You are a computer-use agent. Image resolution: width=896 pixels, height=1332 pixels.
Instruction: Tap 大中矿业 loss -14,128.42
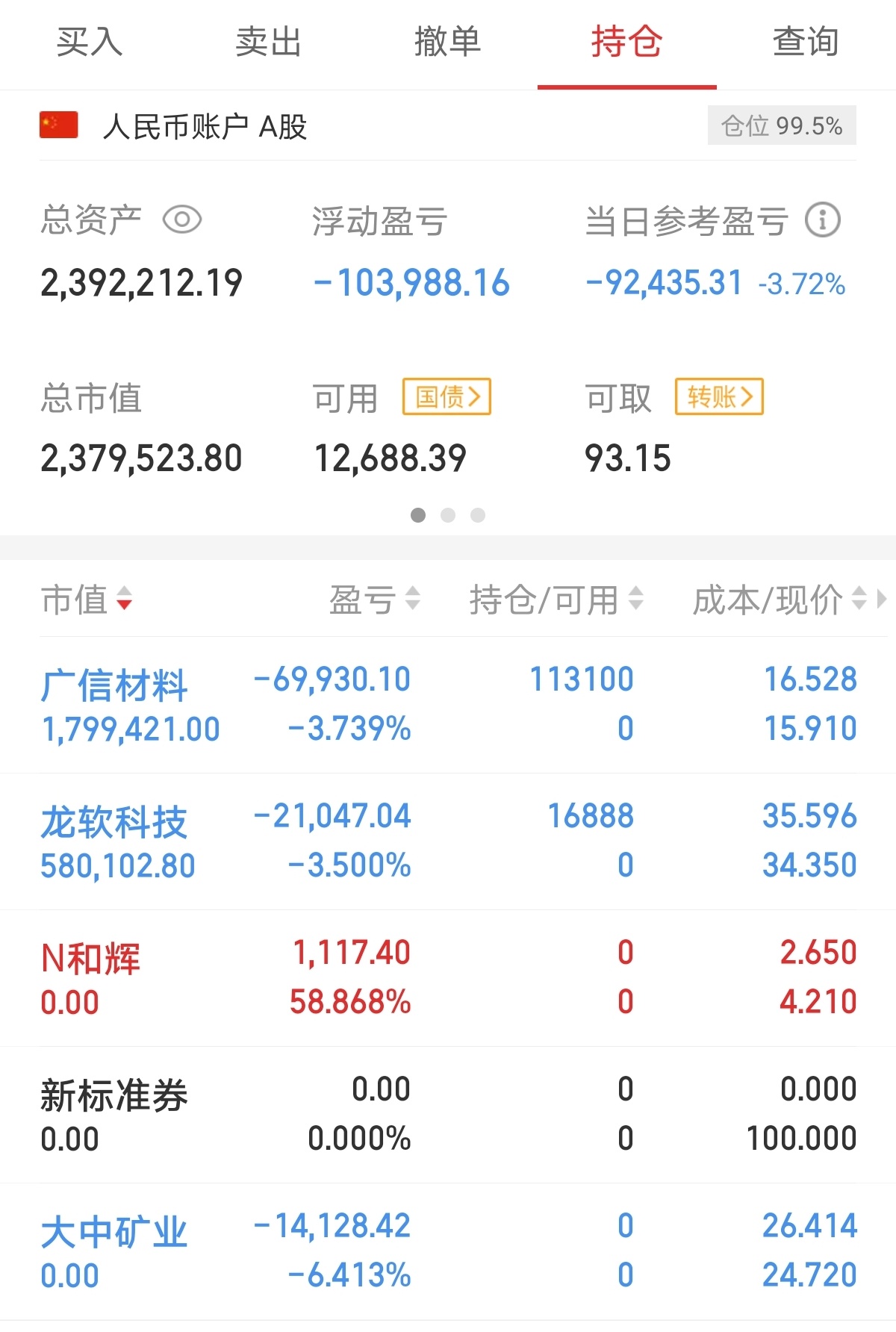[x=332, y=1226]
